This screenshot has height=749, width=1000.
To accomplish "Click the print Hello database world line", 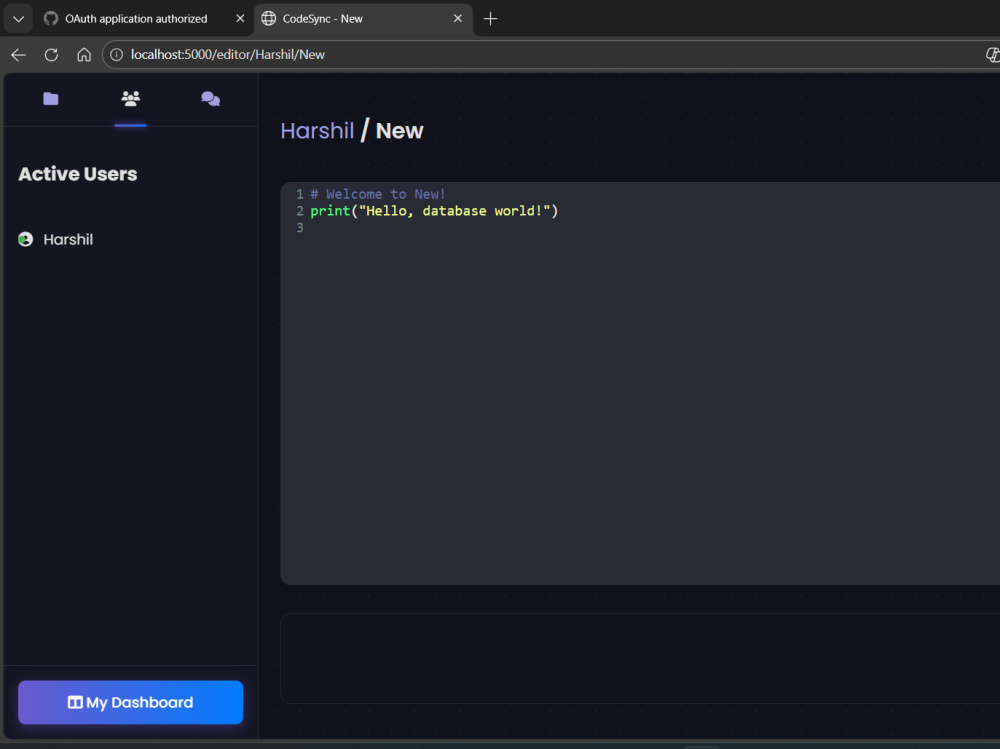I will tap(434, 211).
